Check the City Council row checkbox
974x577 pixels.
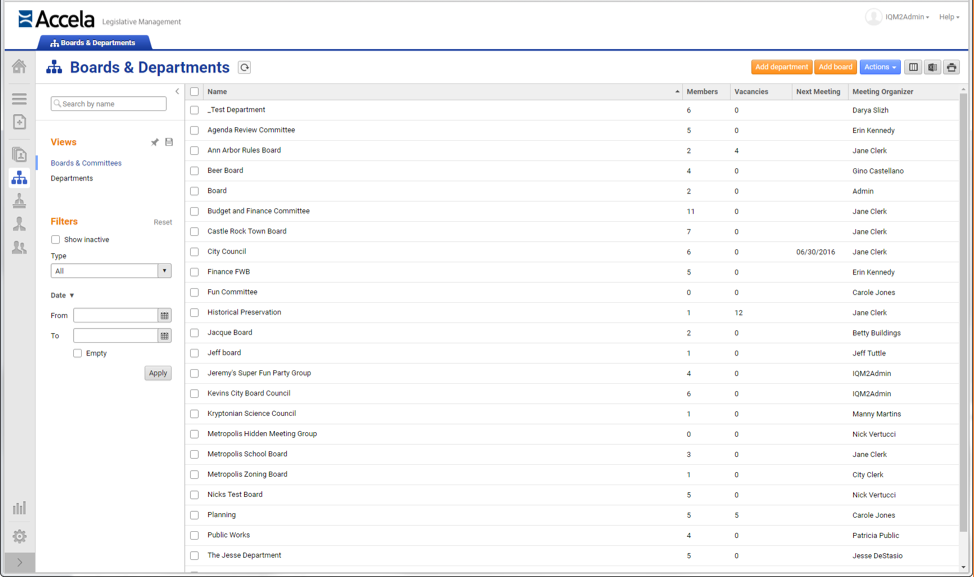194,252
